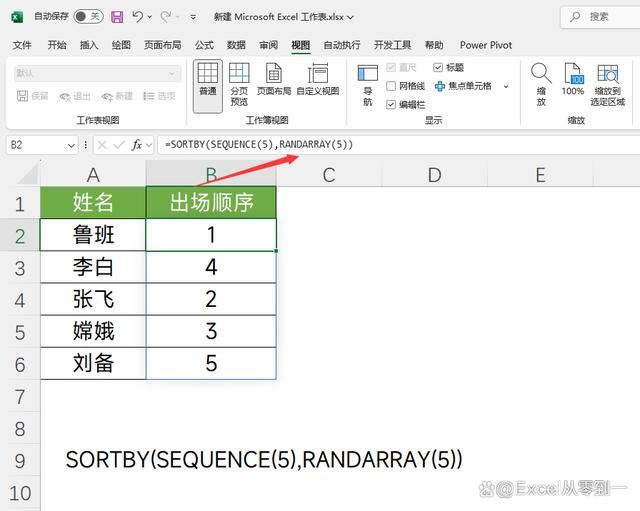Toggle the AutoSave switch
The image size is (640, 511).
coord(88,16)
